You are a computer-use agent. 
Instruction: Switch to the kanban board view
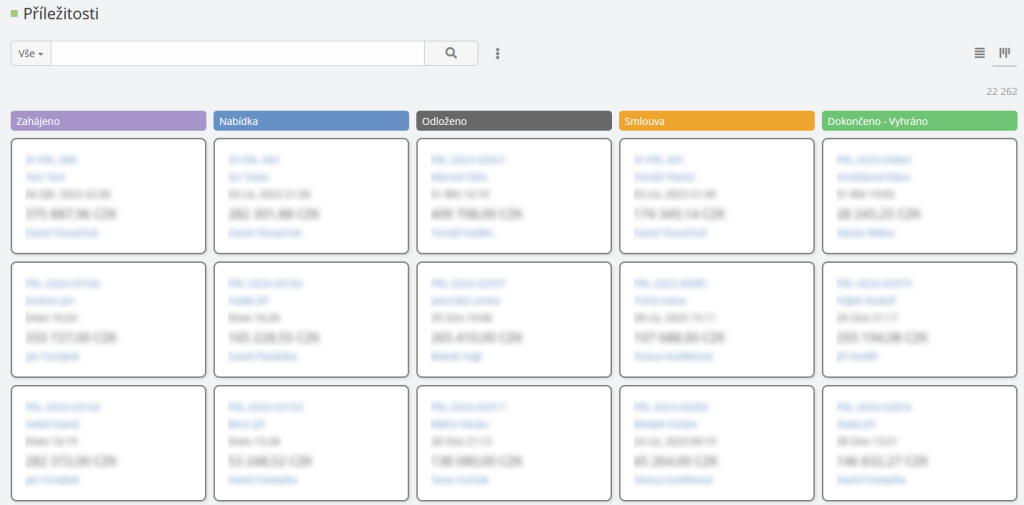(x=1004, y=53)
